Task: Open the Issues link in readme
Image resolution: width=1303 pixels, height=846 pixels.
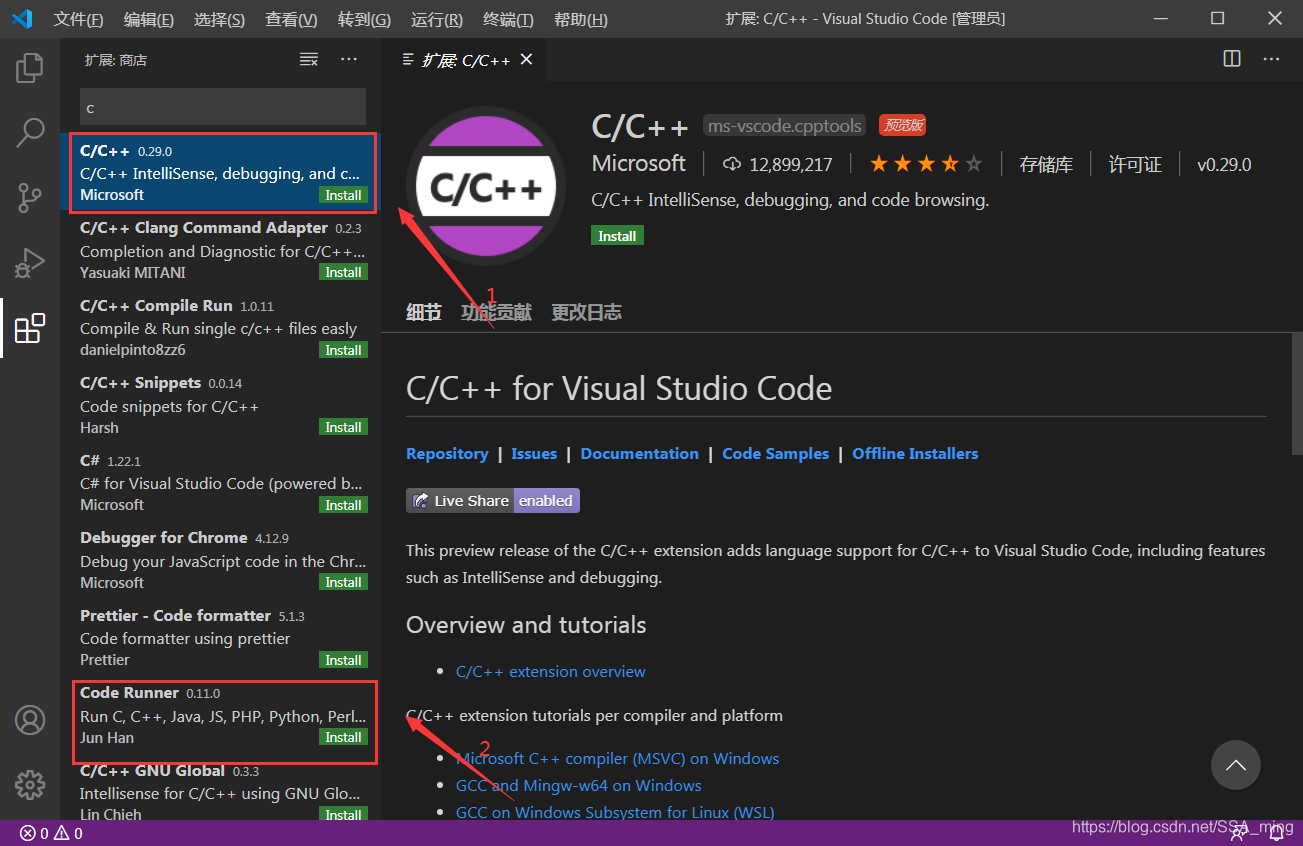Action: [534, 453]
